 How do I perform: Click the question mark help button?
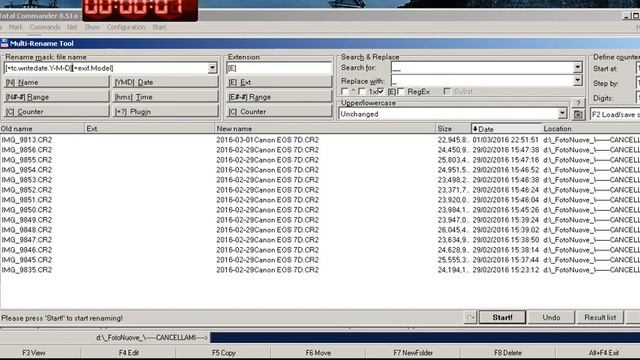[x=578, y=103]
